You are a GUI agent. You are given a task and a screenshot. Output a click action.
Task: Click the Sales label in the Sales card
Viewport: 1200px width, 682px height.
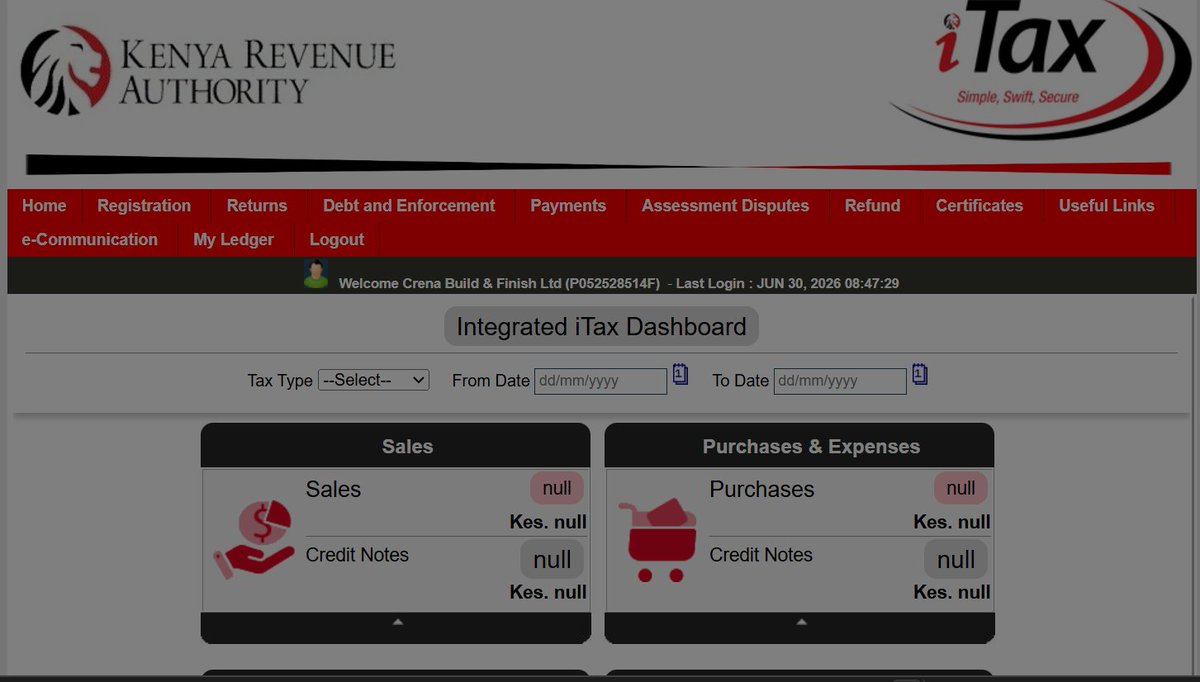[x=333, y=490]
